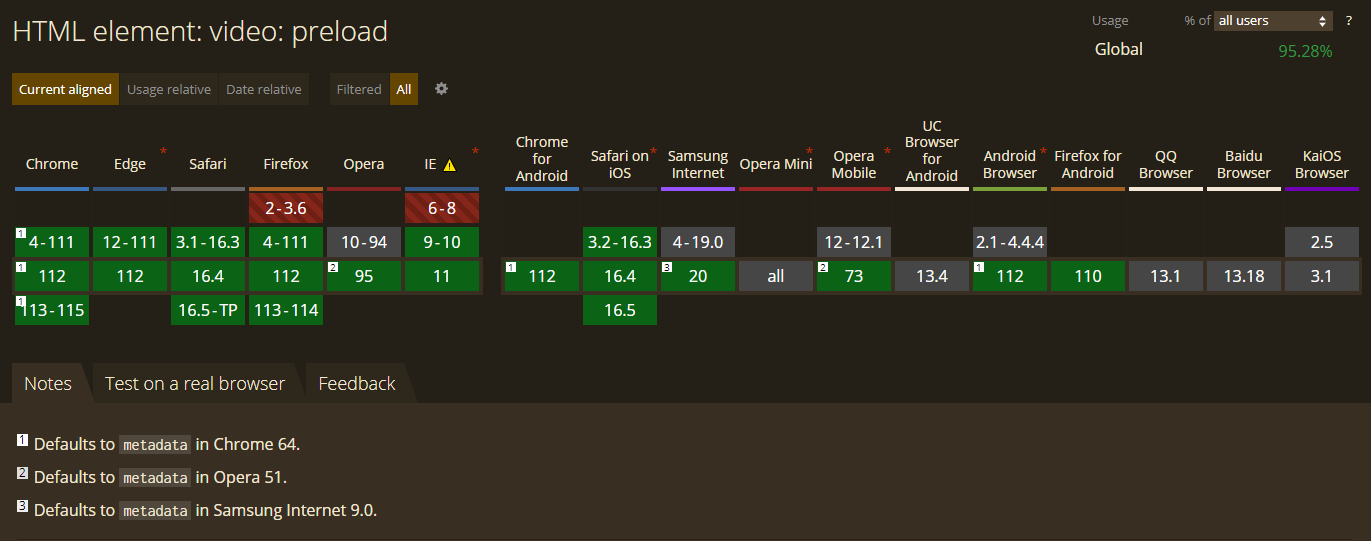Select the Notes tab
1371x541 pixels.
tap(48, 384)
